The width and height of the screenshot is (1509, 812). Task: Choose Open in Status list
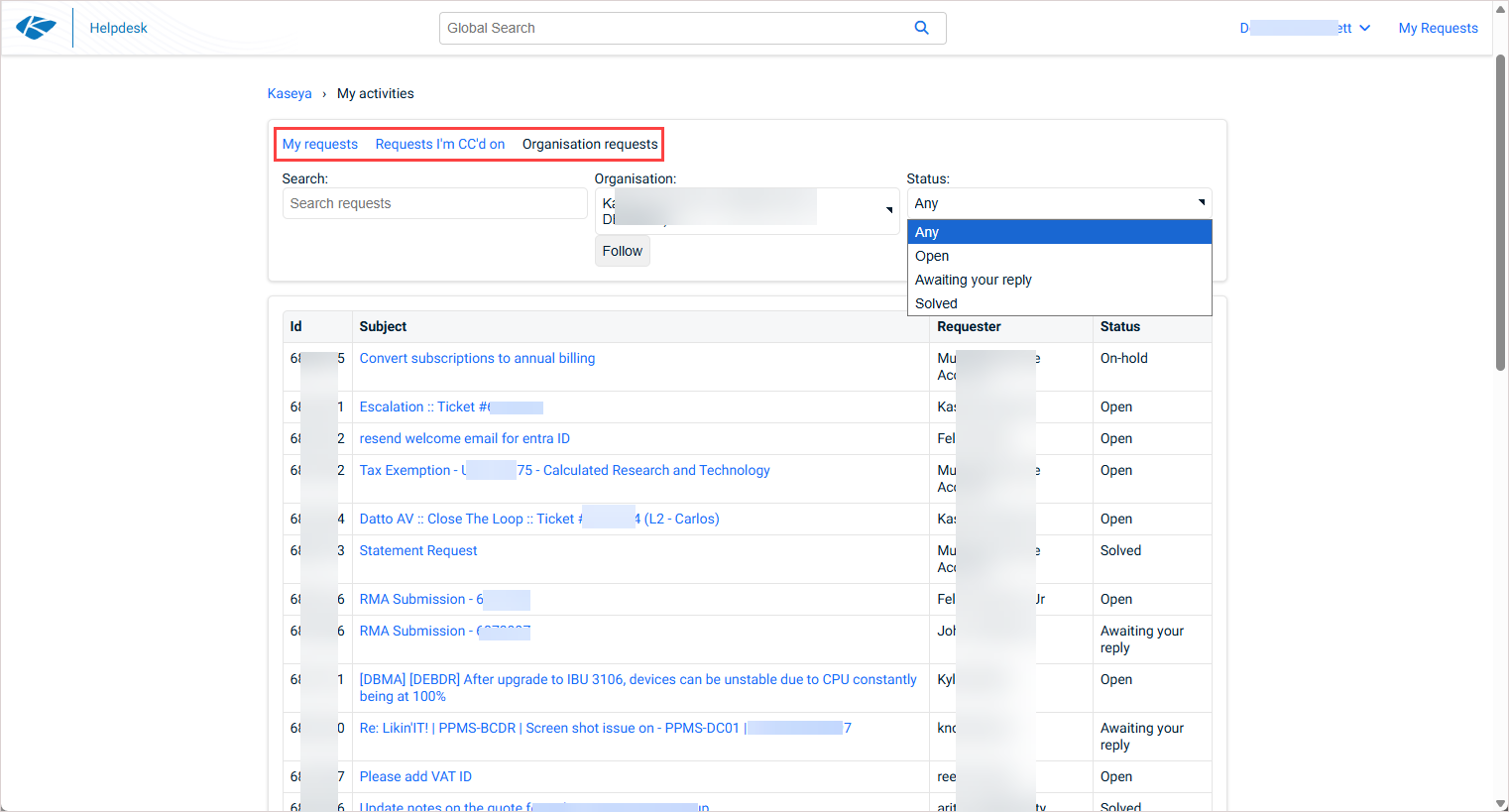pos(932,256)
